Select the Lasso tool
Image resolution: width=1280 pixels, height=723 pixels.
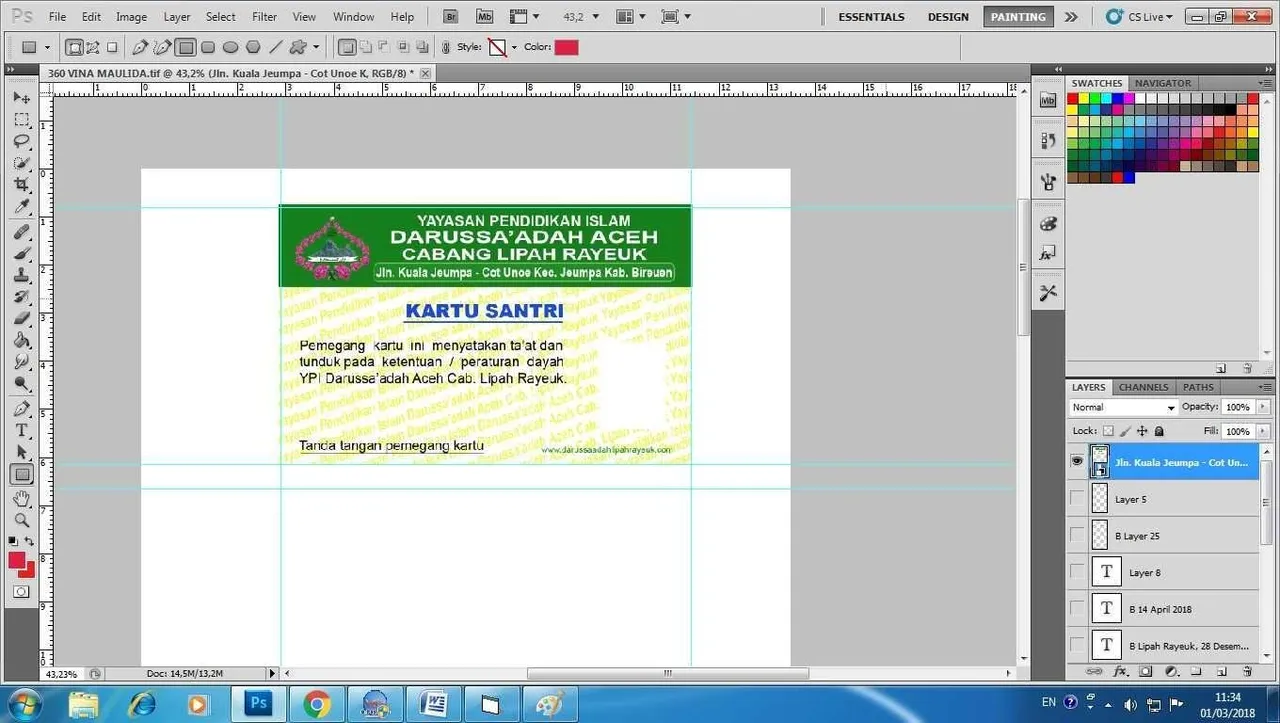pyautogui.click(x=21, y=141)
